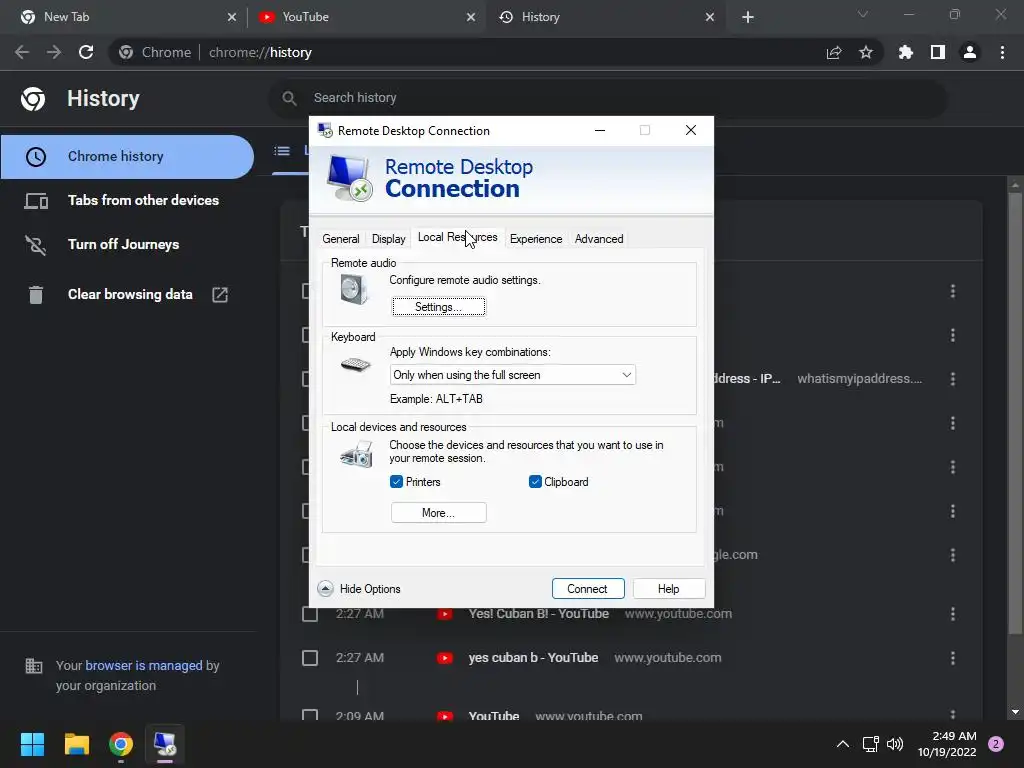Collapse dialog with Hide Options arrow
This screenshot has width=1024, height=768.
pyautogui.click(x=325, y=588)
